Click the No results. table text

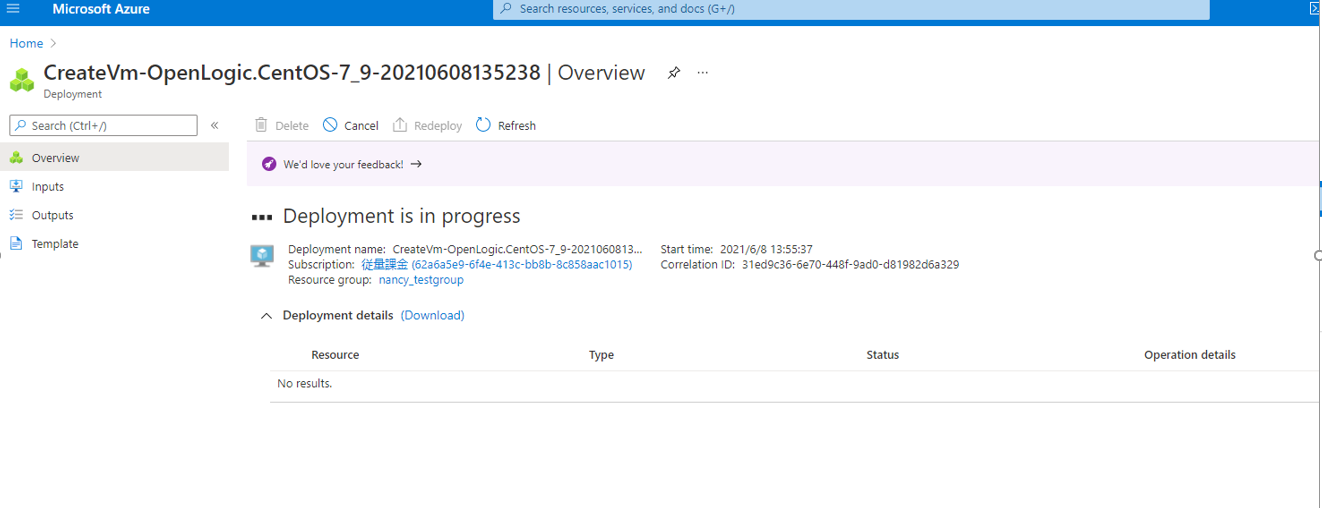tap(305, 384)
